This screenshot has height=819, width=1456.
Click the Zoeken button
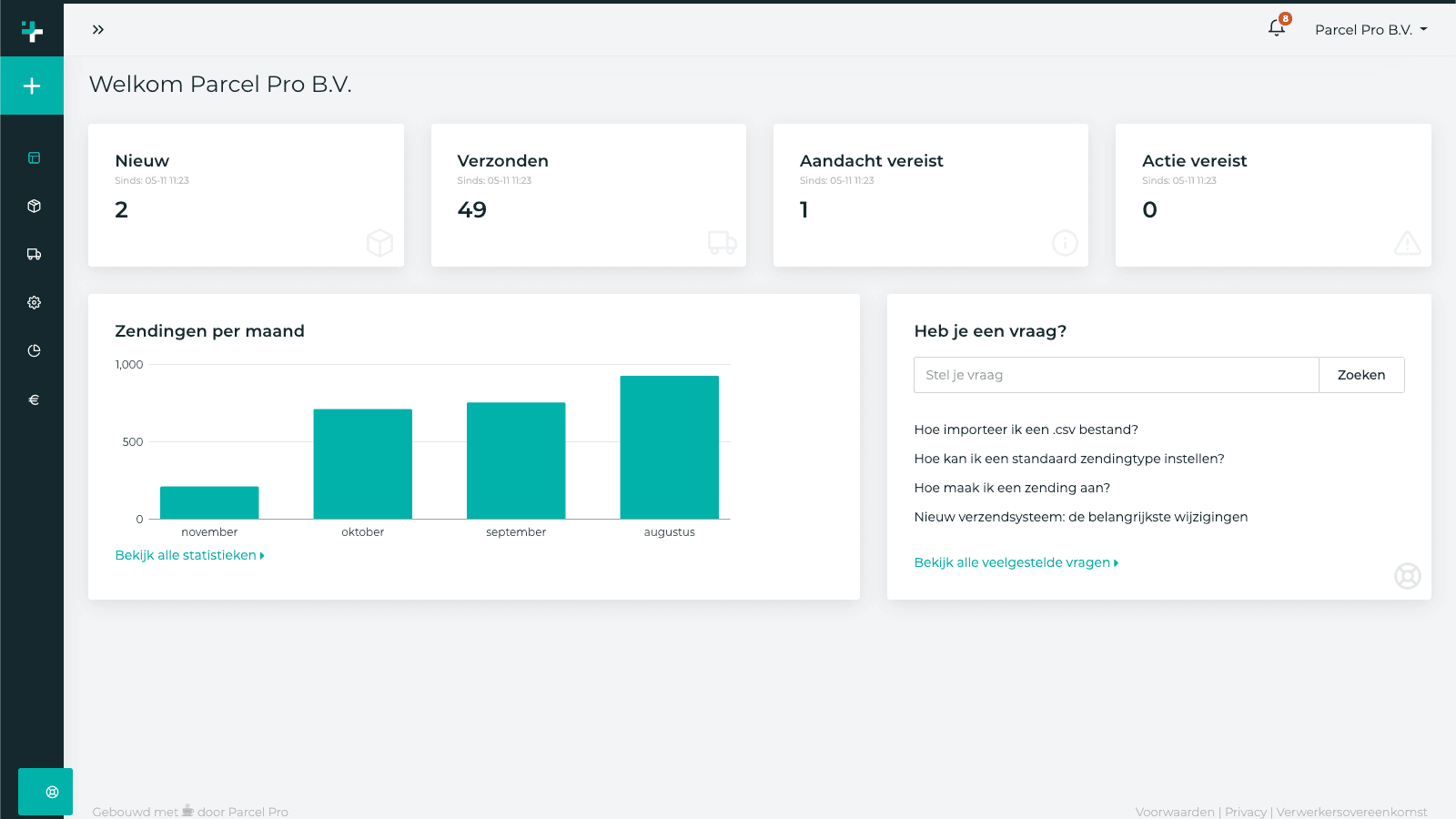coord(1361,374)
